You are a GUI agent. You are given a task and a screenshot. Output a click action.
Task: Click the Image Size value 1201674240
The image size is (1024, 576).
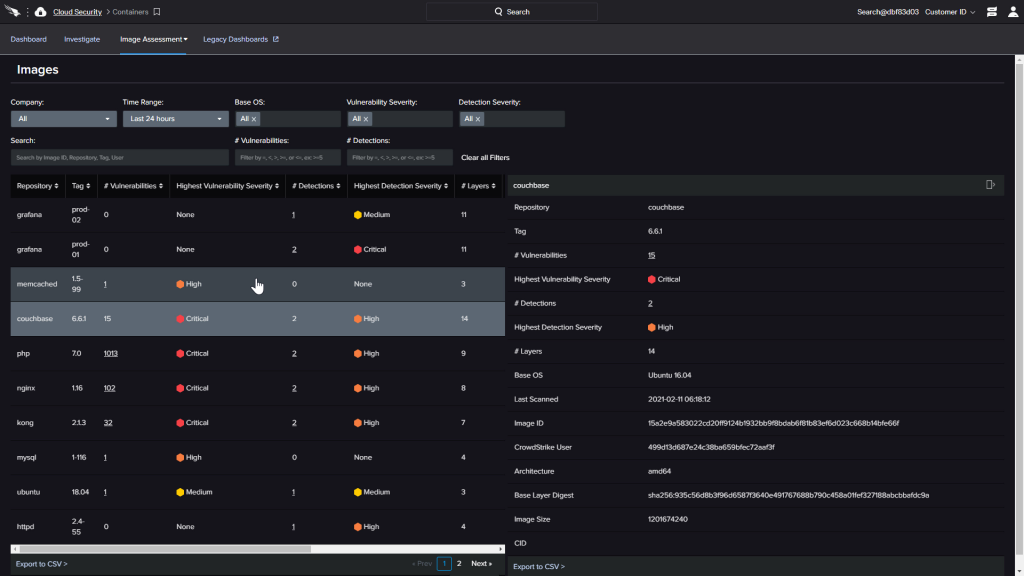coord(667,519)
